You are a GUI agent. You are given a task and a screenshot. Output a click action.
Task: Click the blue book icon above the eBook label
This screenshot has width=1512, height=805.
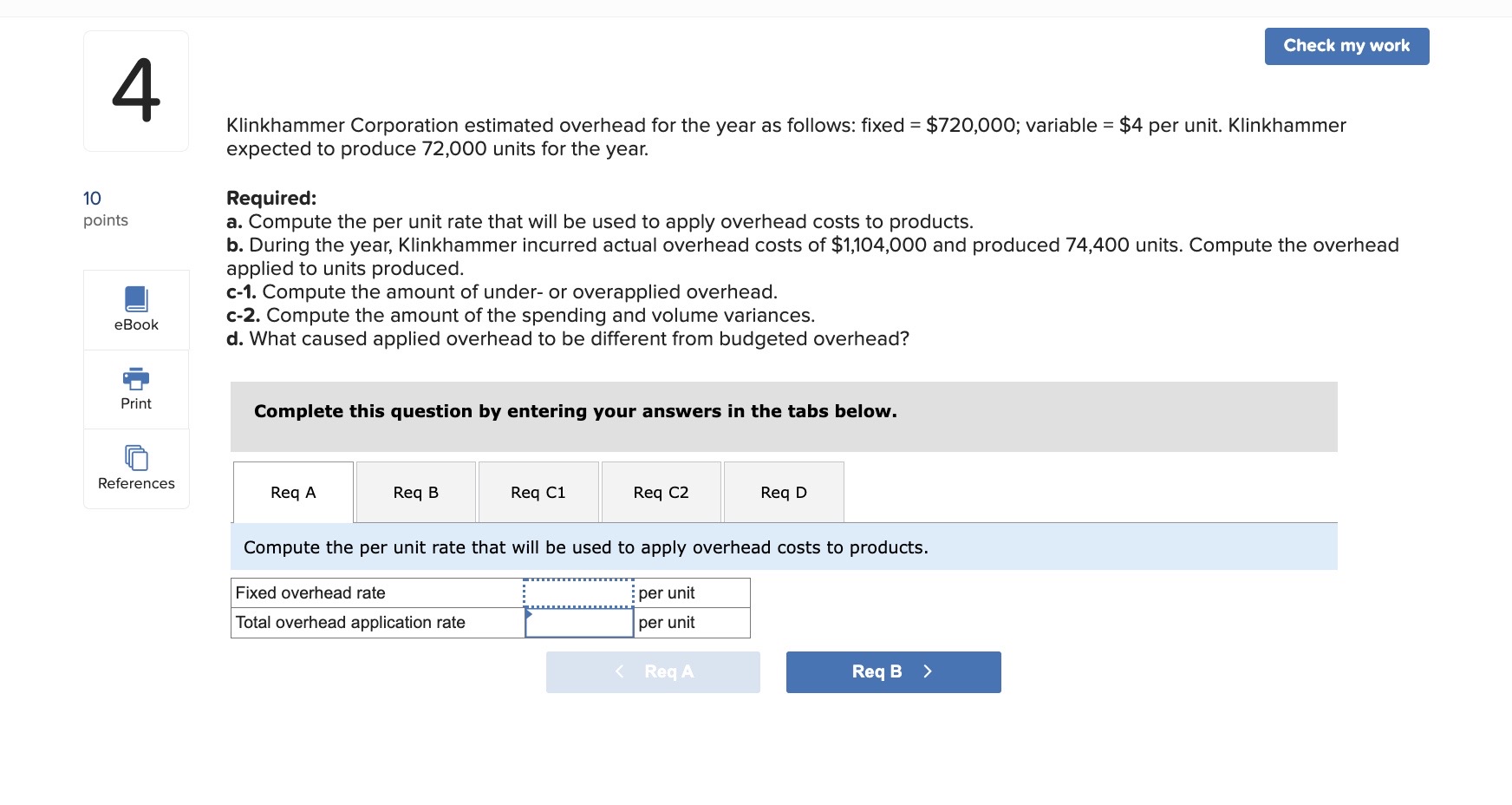(x=135, y=298)
